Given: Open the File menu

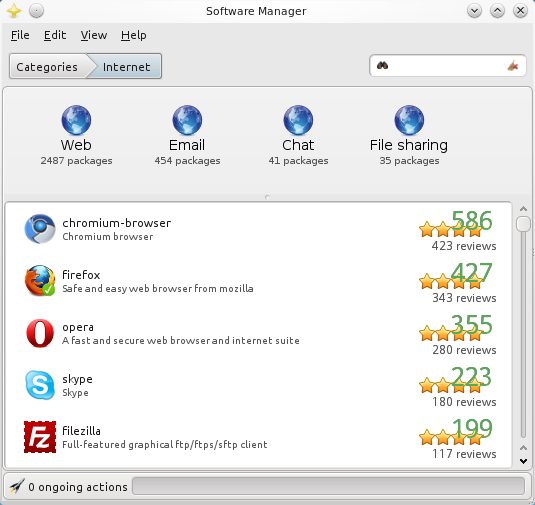Looking at the screenshot, I should pyautogui.click(x=20, y=35).
